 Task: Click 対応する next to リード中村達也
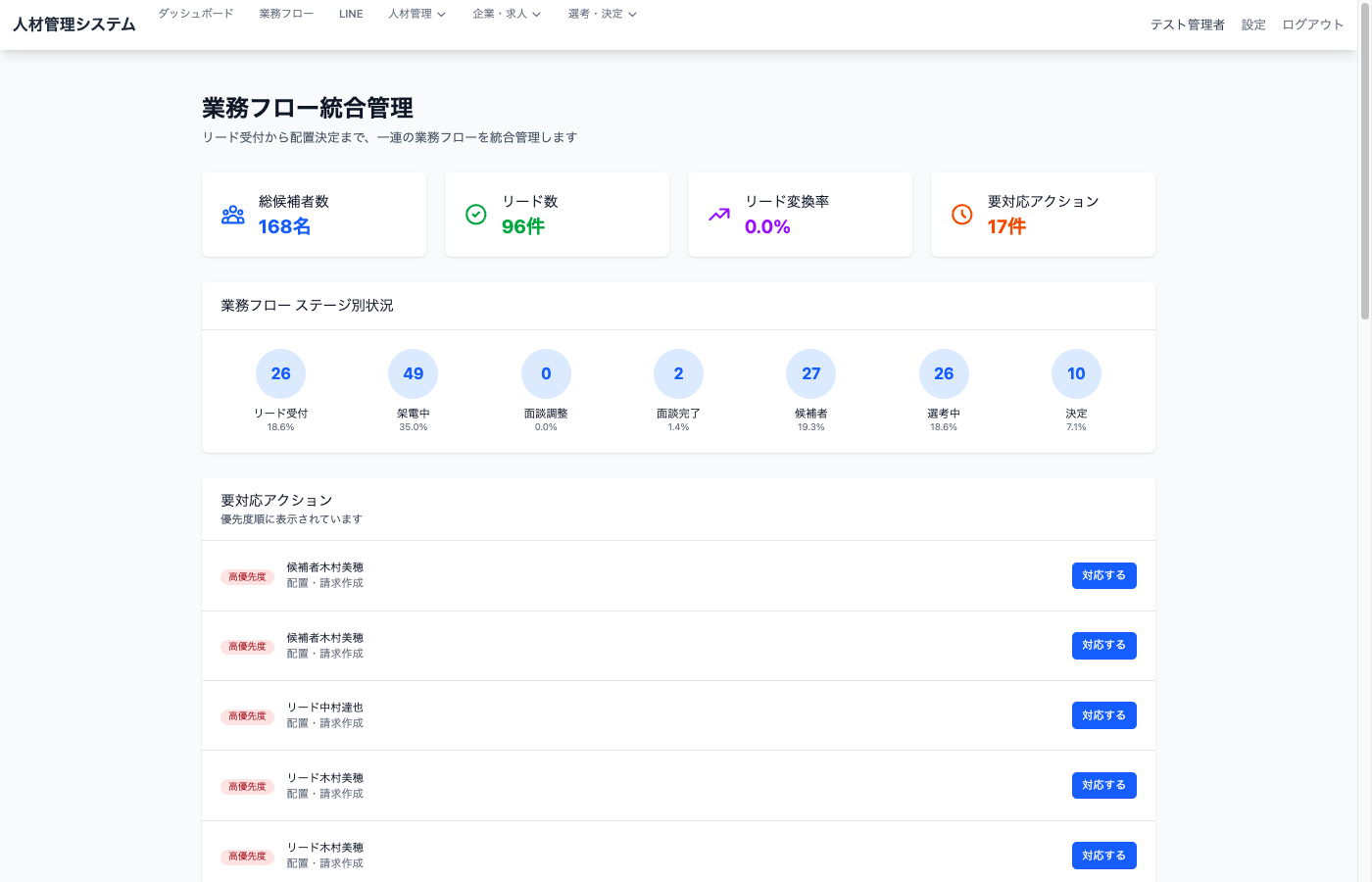point(1103,715)
